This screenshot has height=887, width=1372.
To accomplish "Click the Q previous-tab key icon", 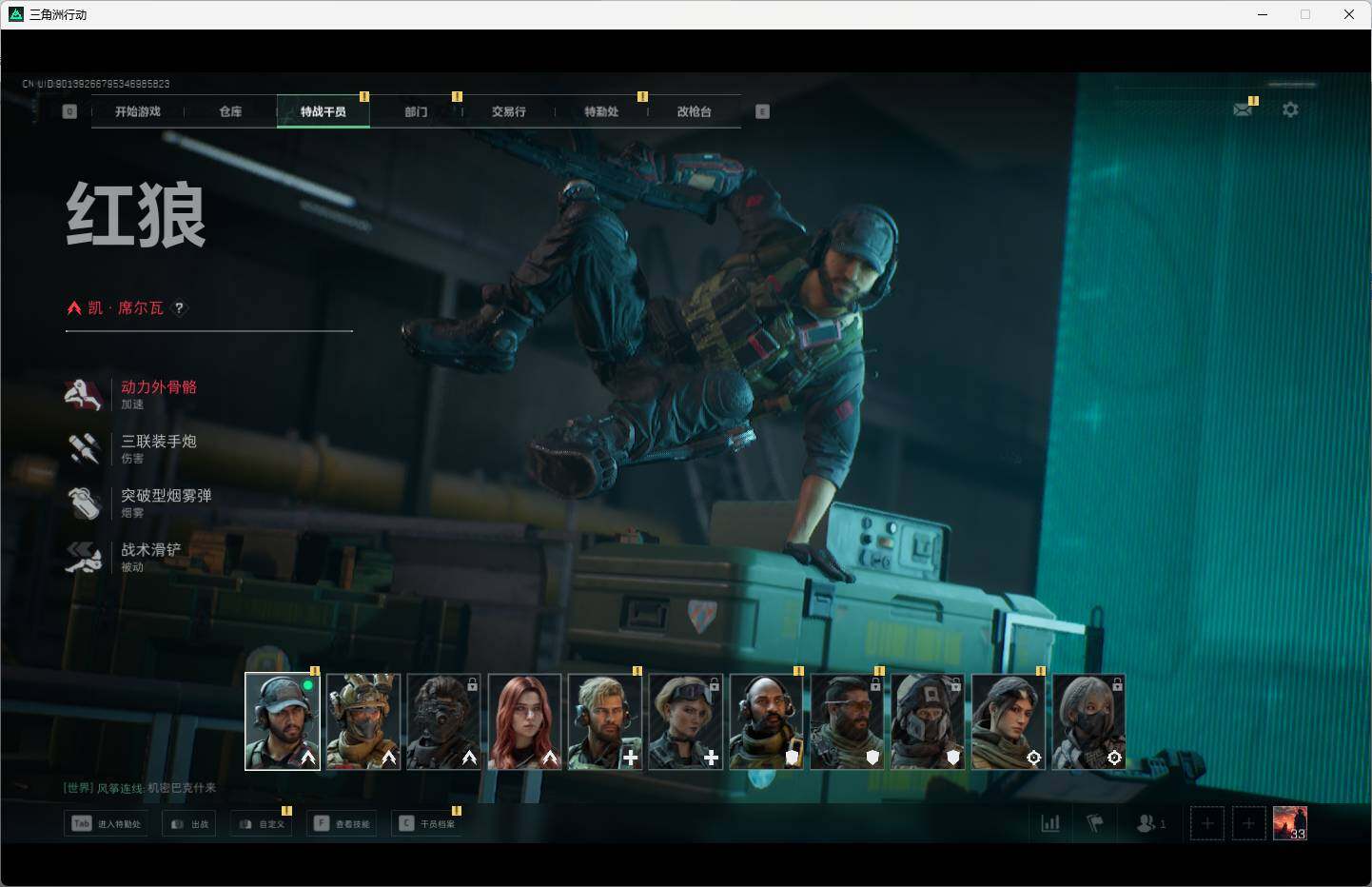I will coord(69,111).
